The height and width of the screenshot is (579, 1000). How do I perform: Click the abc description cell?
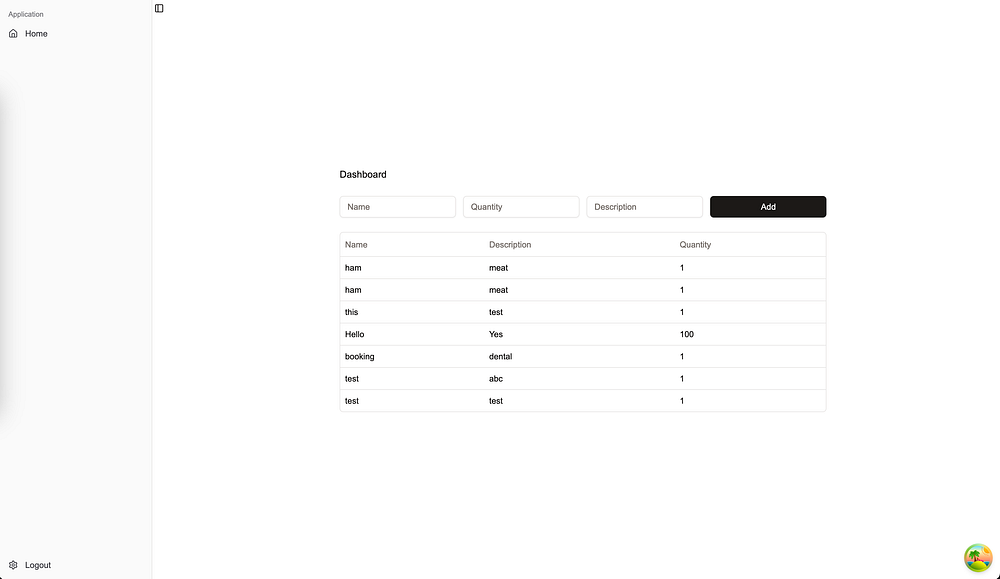pyautogui.click(x=497, y=379)
